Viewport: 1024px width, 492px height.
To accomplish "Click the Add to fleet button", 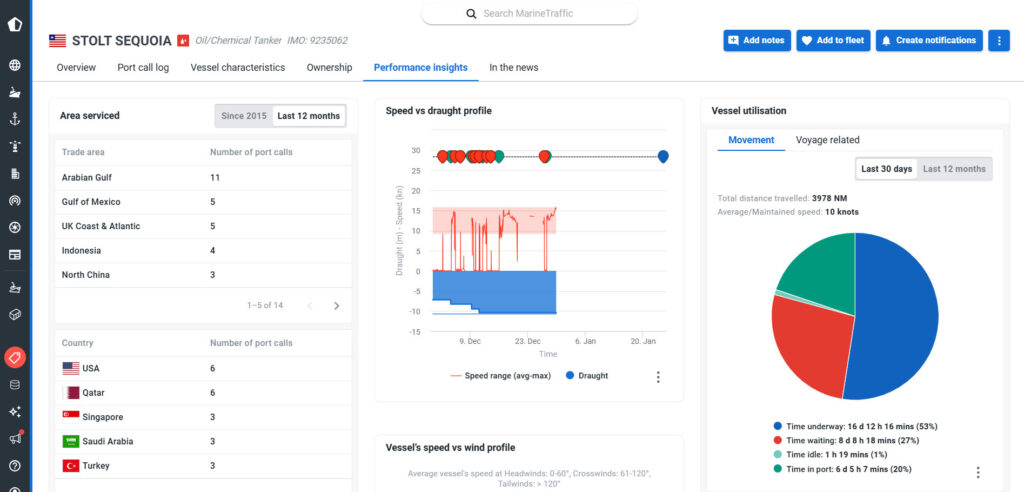I will pos(833,41).
